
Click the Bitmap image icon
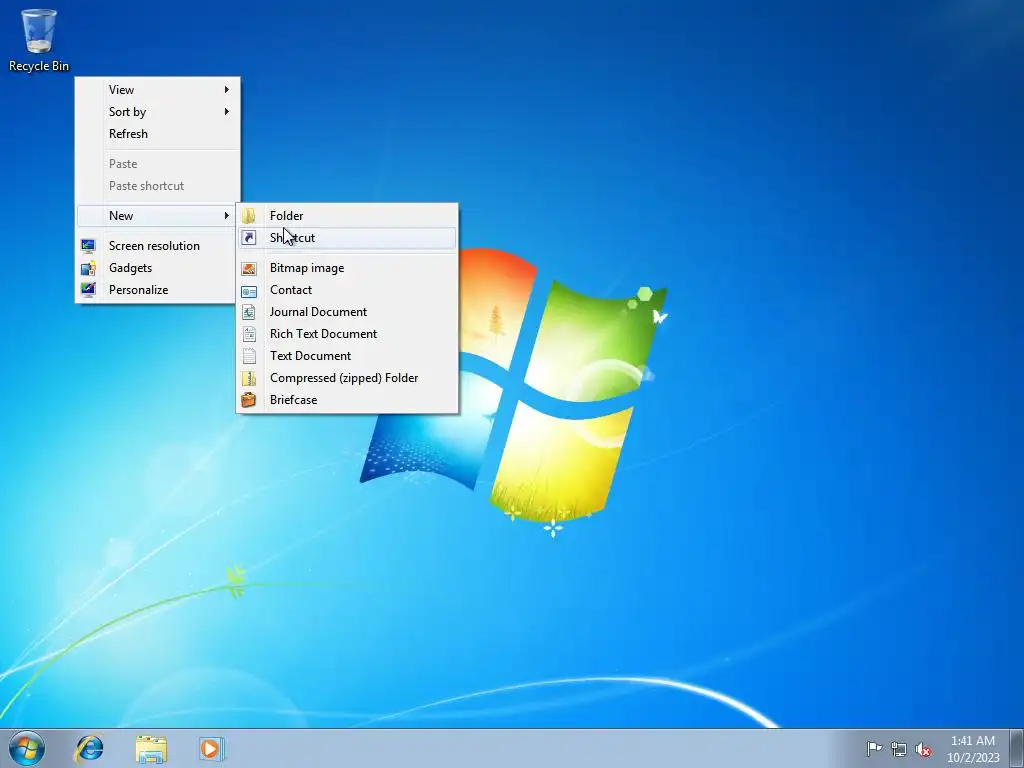(x=249, y=268)
